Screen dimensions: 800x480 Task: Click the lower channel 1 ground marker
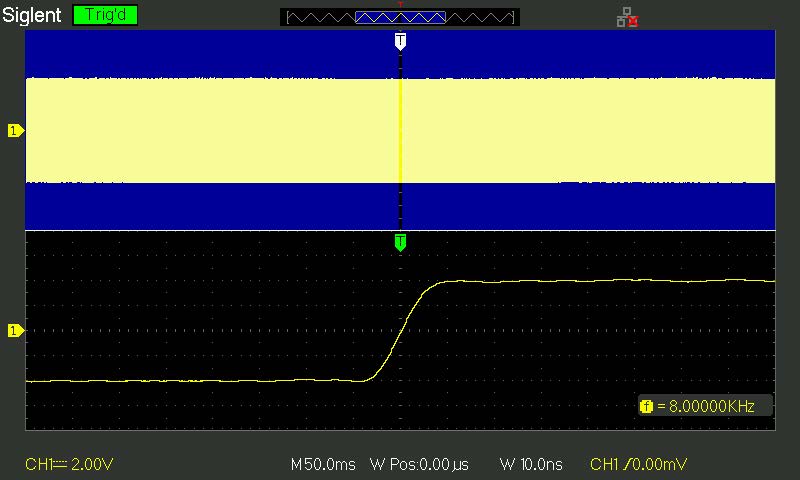15,331
